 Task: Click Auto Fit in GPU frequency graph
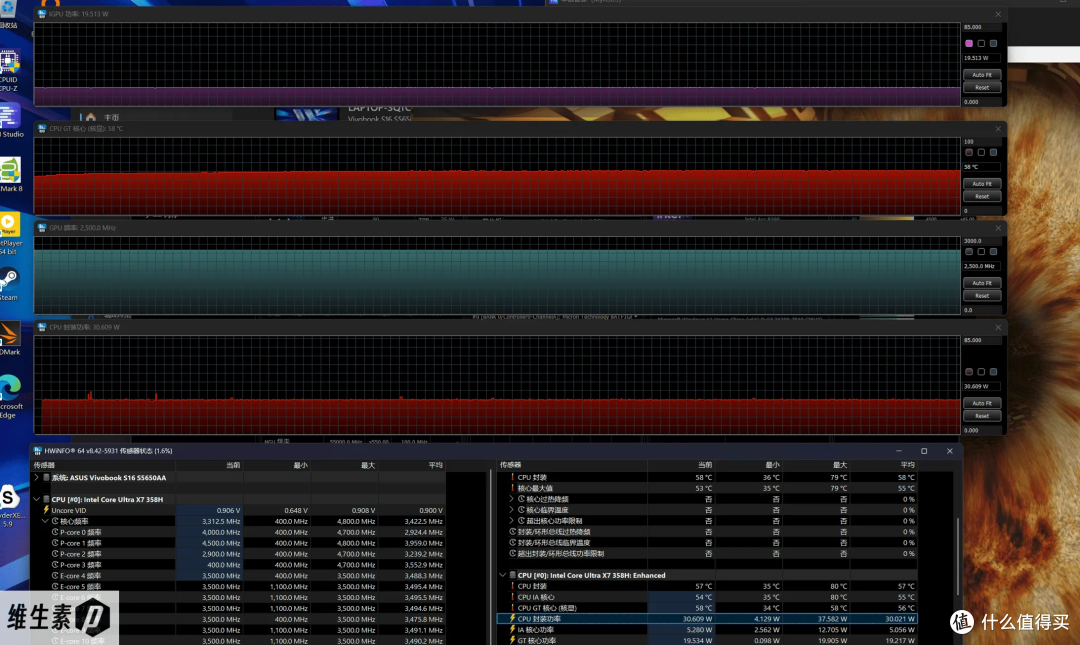(982, 283)
